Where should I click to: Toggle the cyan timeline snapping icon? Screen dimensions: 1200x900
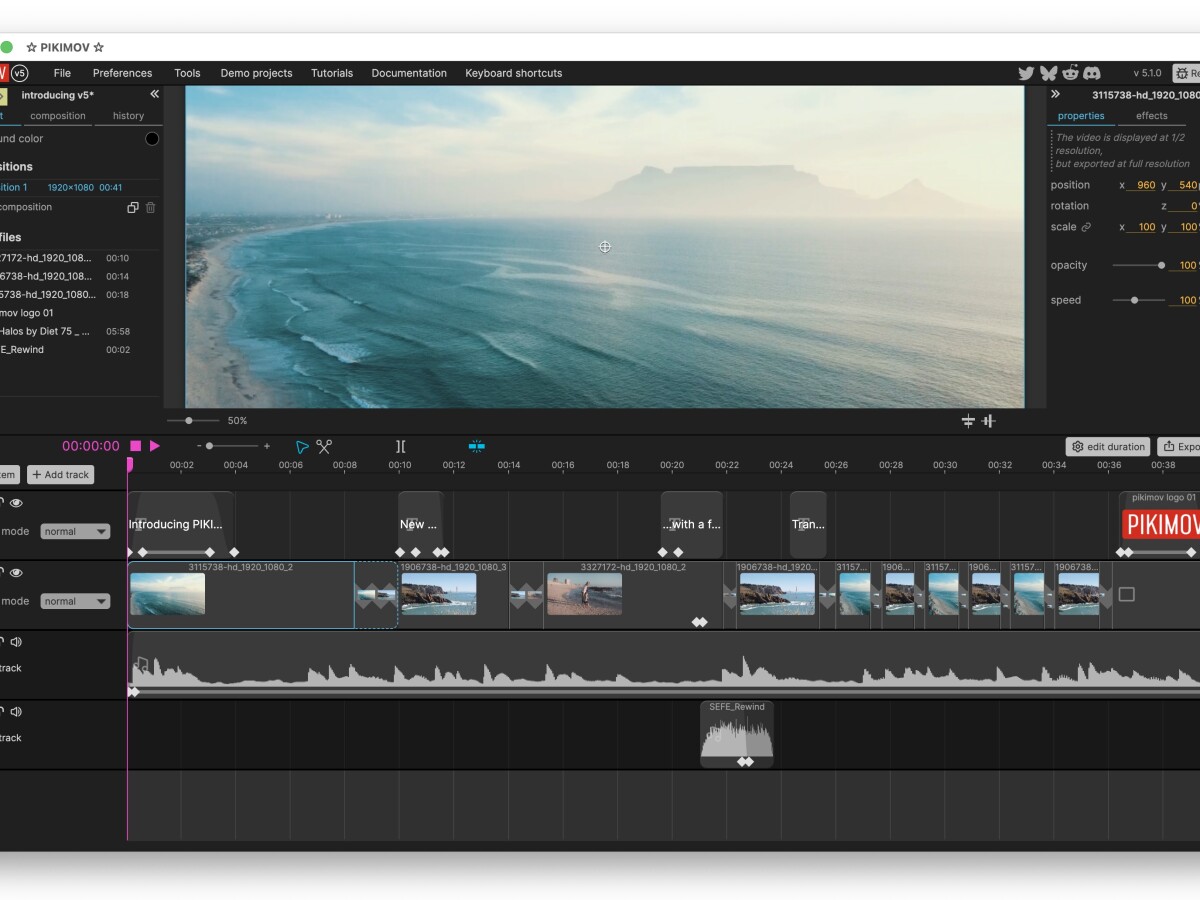[477, 446]
